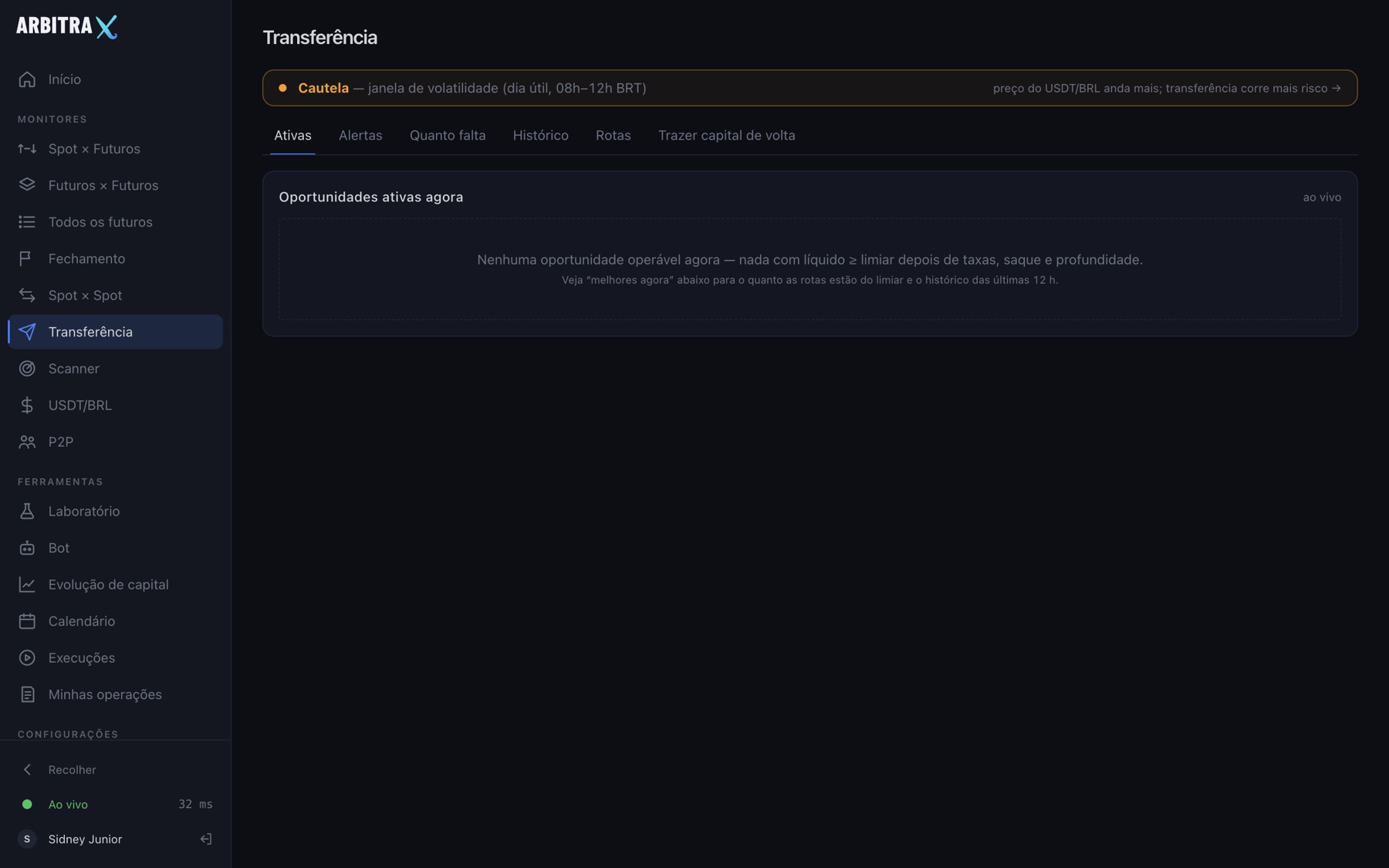The height and width of the screenshot is (868, 1389).
Task: Open Trazer capital de volta tab
Action: (727, 135)
